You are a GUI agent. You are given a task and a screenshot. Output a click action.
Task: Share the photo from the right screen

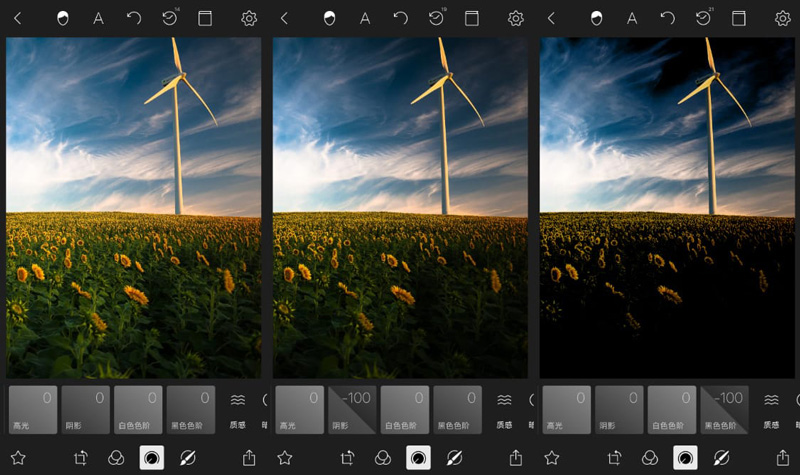[782, 457]
